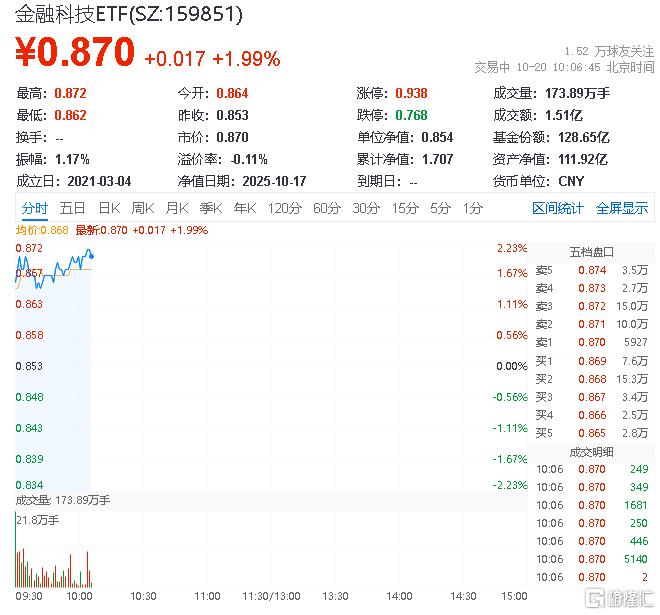Show the 周K candlestick tab
This screenshot has height=615, width=660.
click(143, 208)
